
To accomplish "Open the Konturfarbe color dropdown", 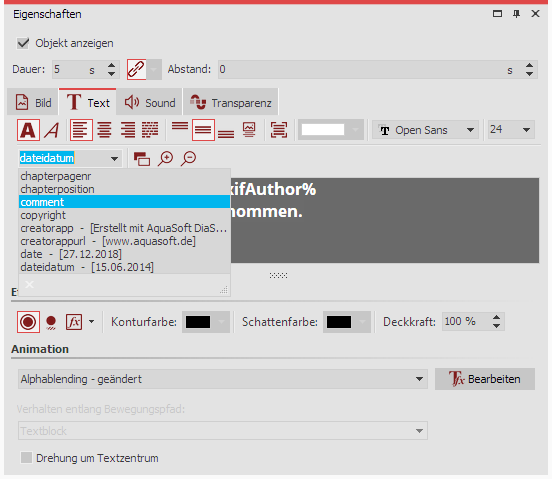I will tap(221, 322).
